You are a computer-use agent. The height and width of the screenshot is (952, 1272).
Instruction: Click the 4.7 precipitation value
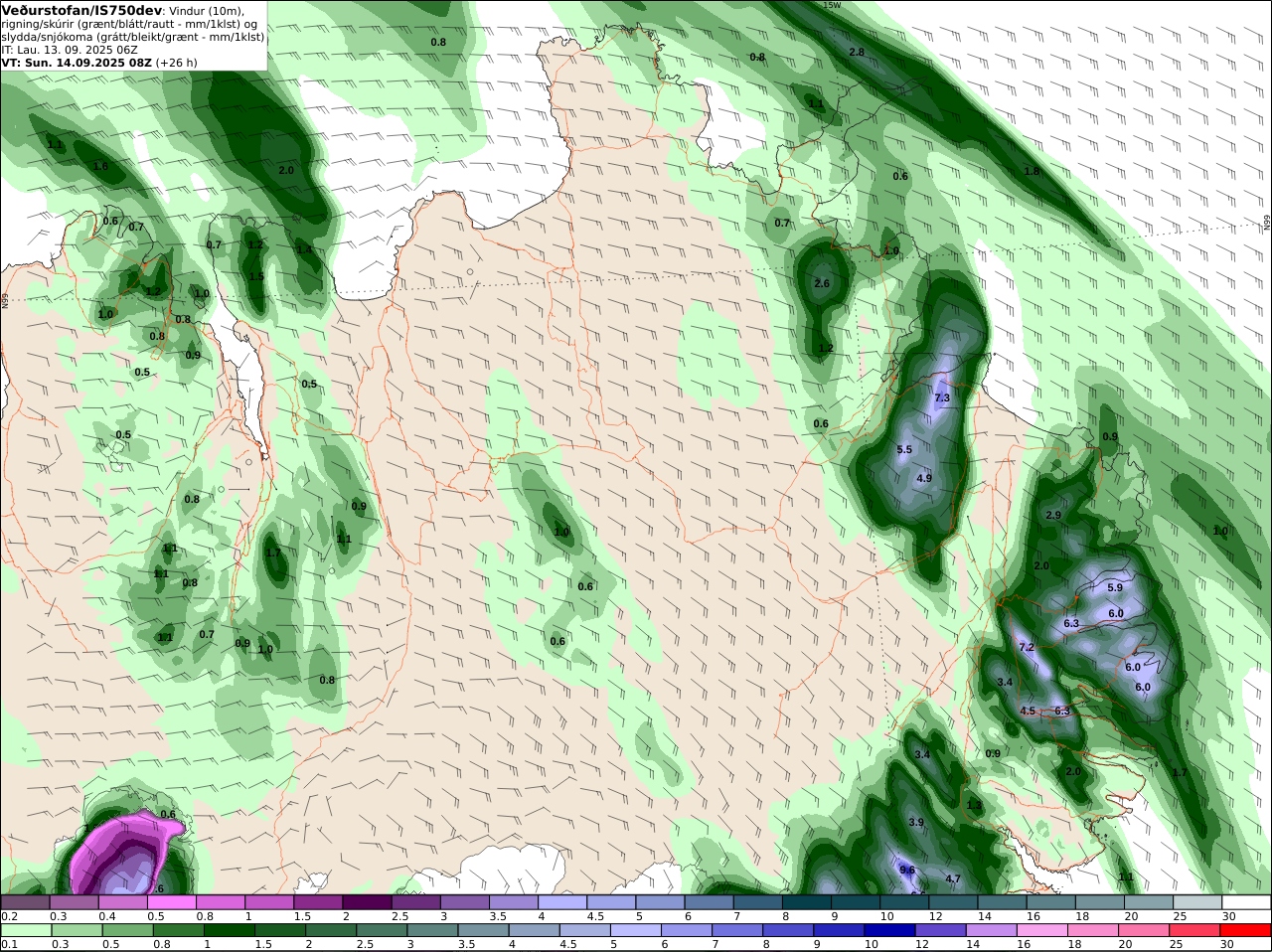point(953,878)
